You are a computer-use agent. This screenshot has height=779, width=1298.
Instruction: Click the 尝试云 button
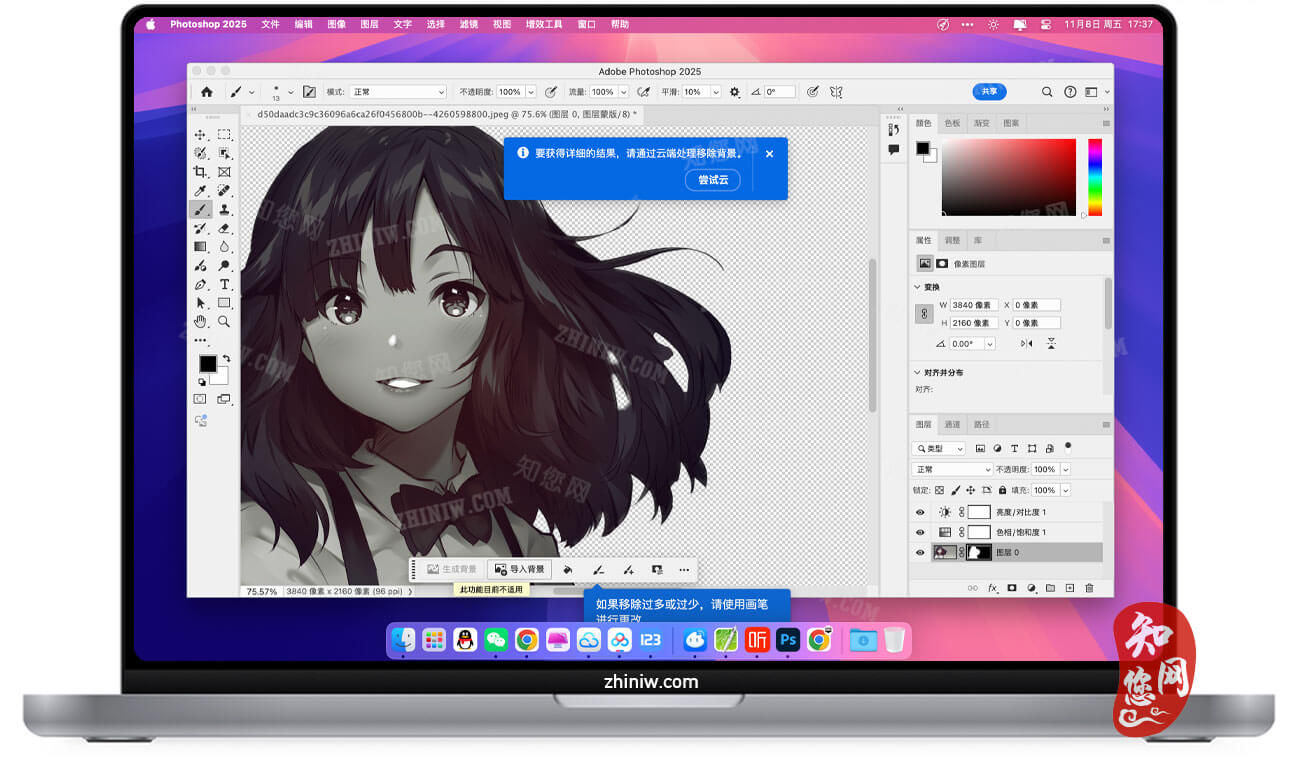(x=713, y=180)
